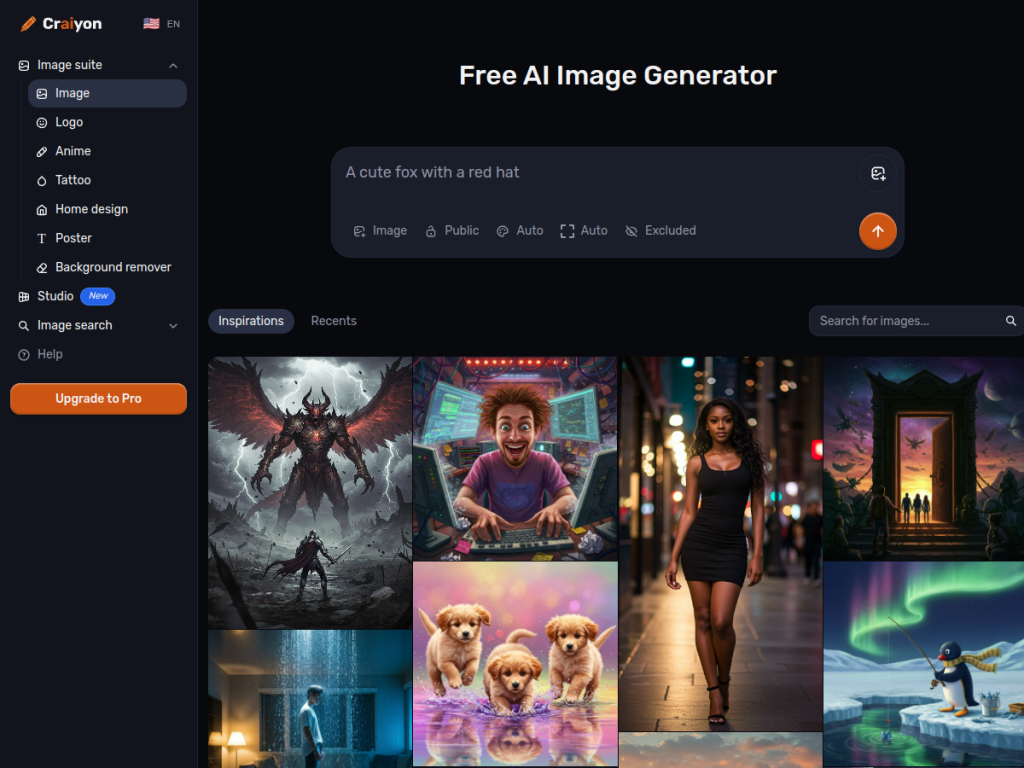1024x768 pixels.
Task: Select Image in the sidebar menu
Action: click(107, 93)
